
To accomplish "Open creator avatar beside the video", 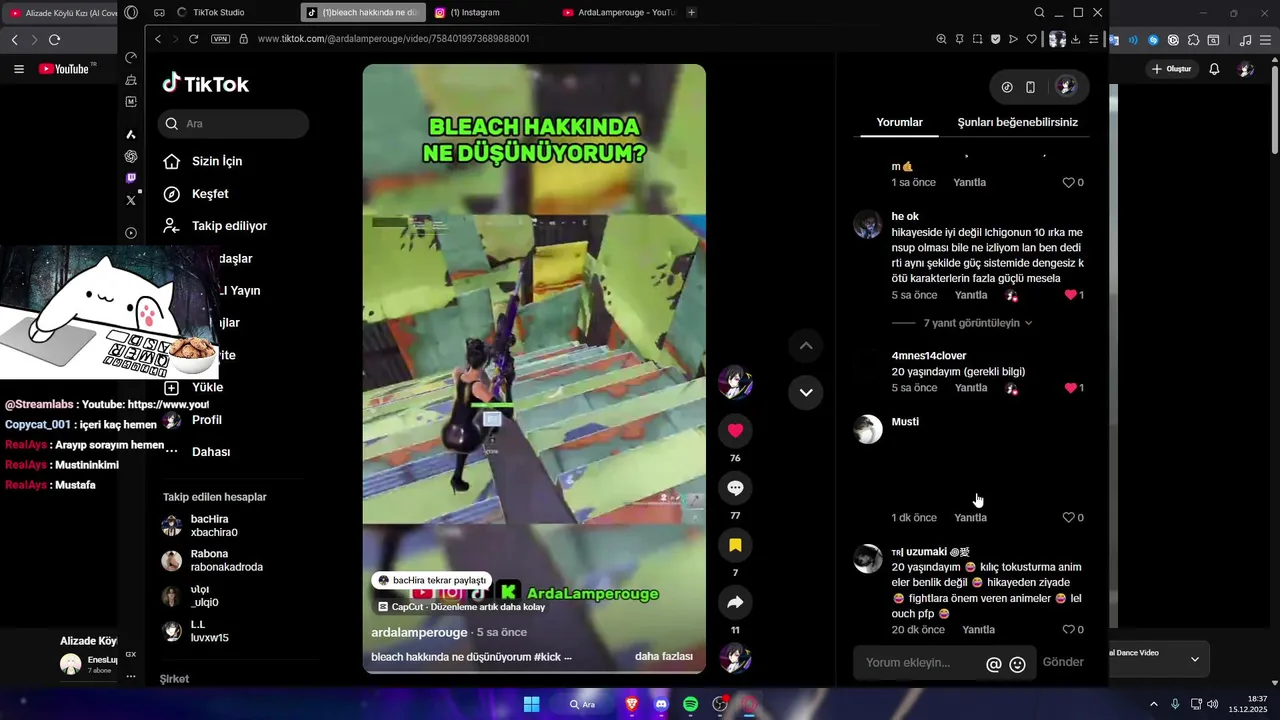I will 735,382.
